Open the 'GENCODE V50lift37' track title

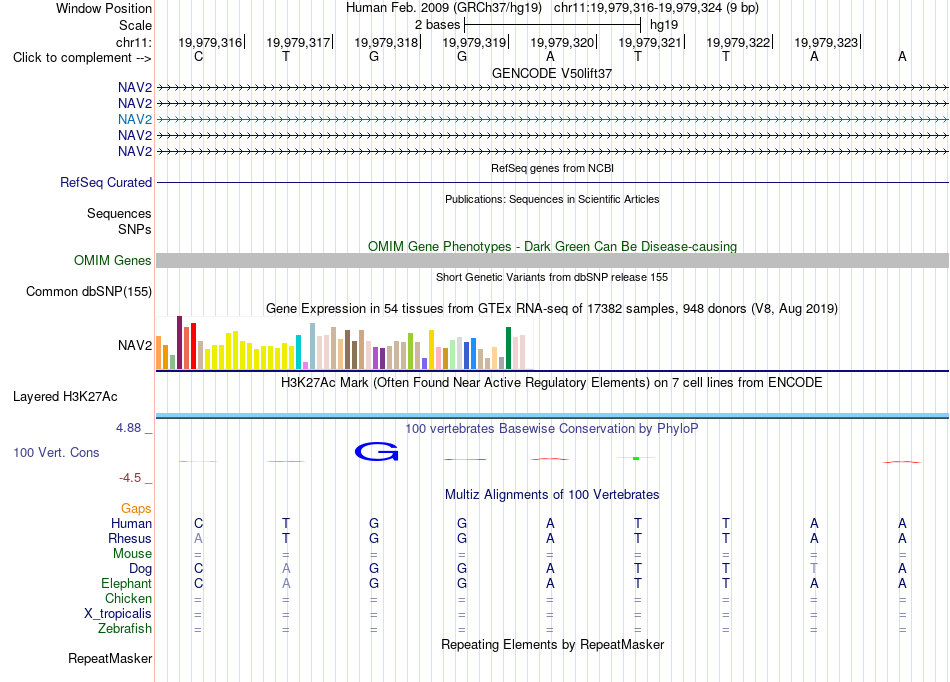point(552,73)
